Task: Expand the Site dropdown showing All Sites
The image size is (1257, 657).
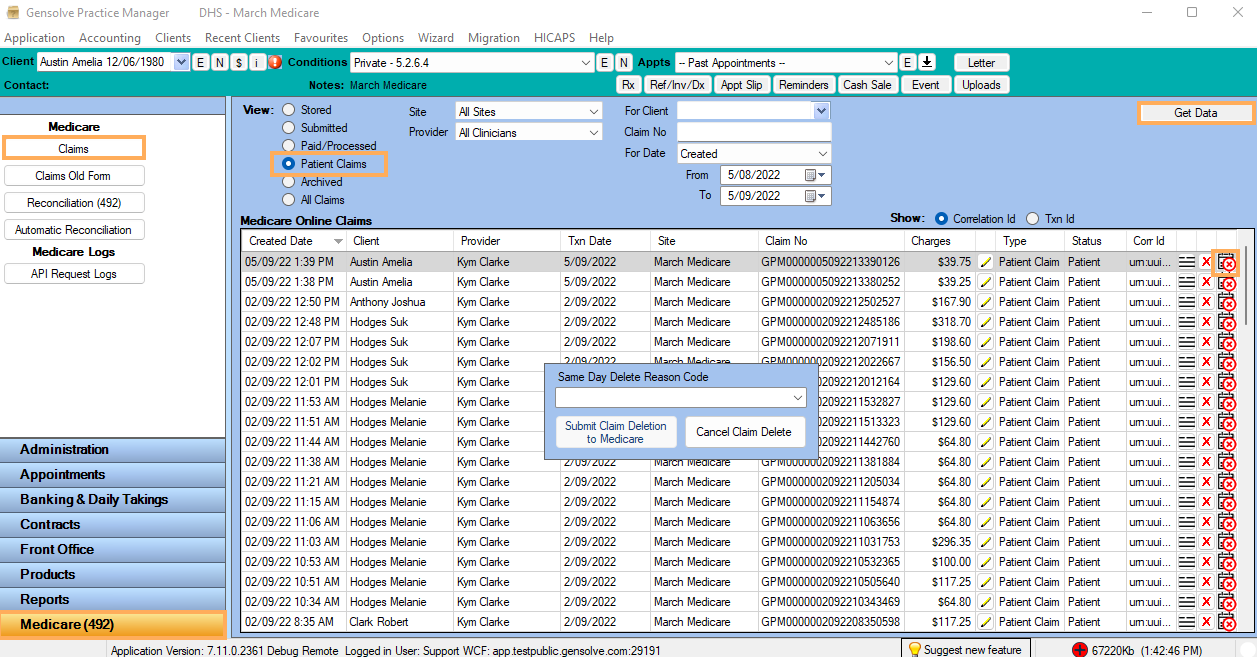Action: (594, 112)
